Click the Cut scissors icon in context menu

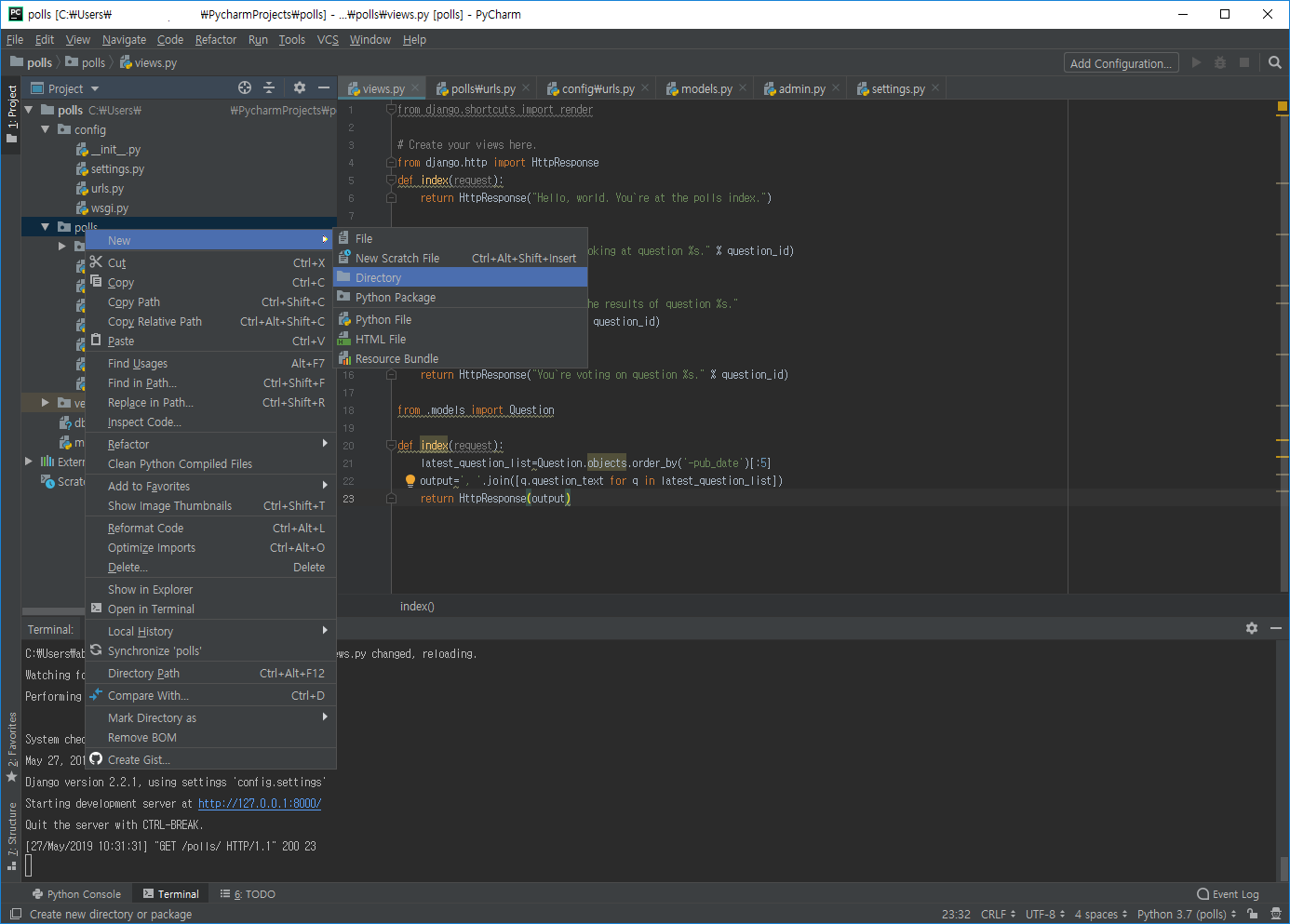(x=96, y=261)
